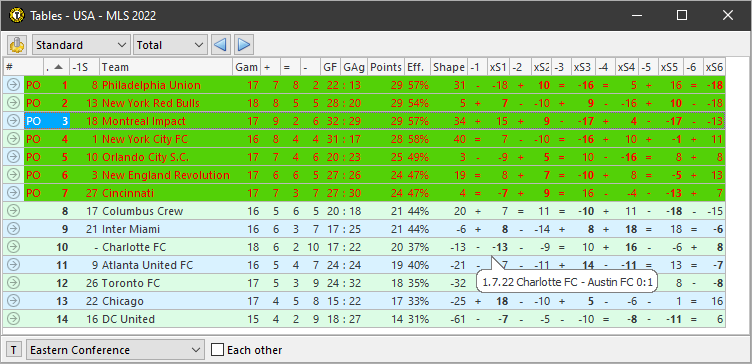Select the Atlanta United FC team name

147,265
